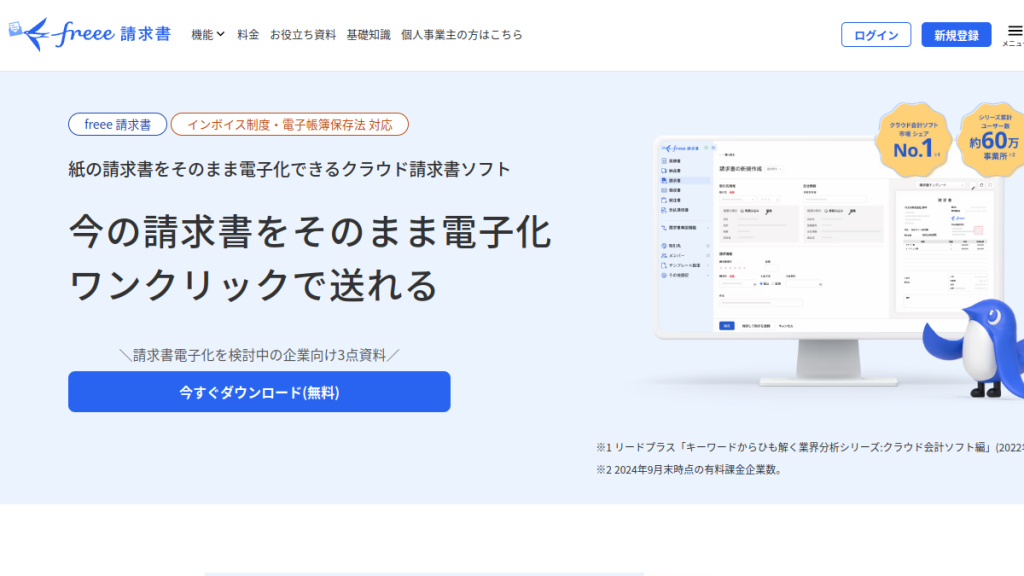Go to お役立ち資料
Screen dimensions: 1024x576
coord(303,35)
